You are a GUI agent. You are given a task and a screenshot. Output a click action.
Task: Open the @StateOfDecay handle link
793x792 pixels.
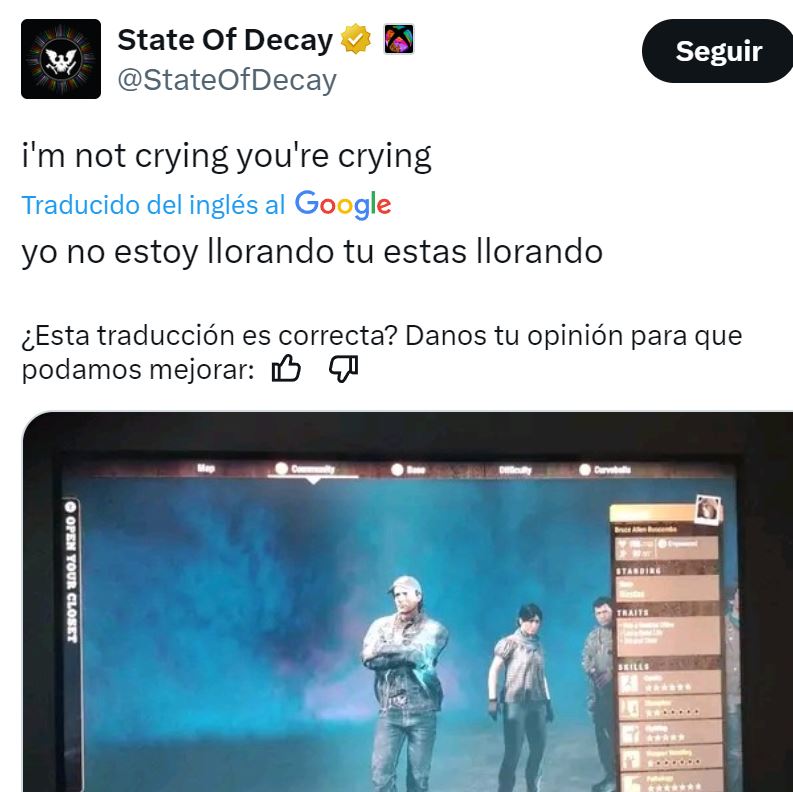[227, 80]
